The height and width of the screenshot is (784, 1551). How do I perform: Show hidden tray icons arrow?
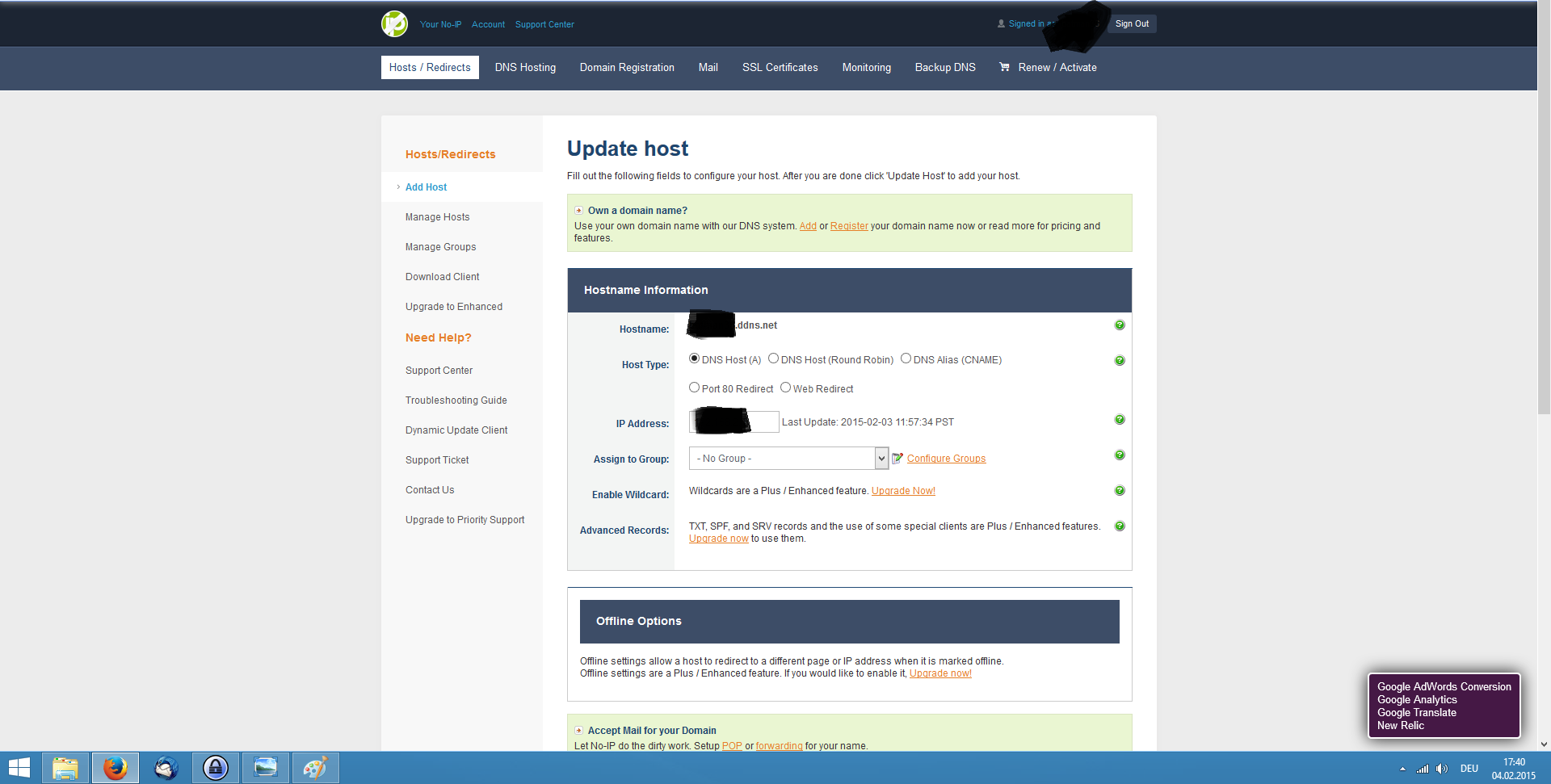[x=1402, y=769]
